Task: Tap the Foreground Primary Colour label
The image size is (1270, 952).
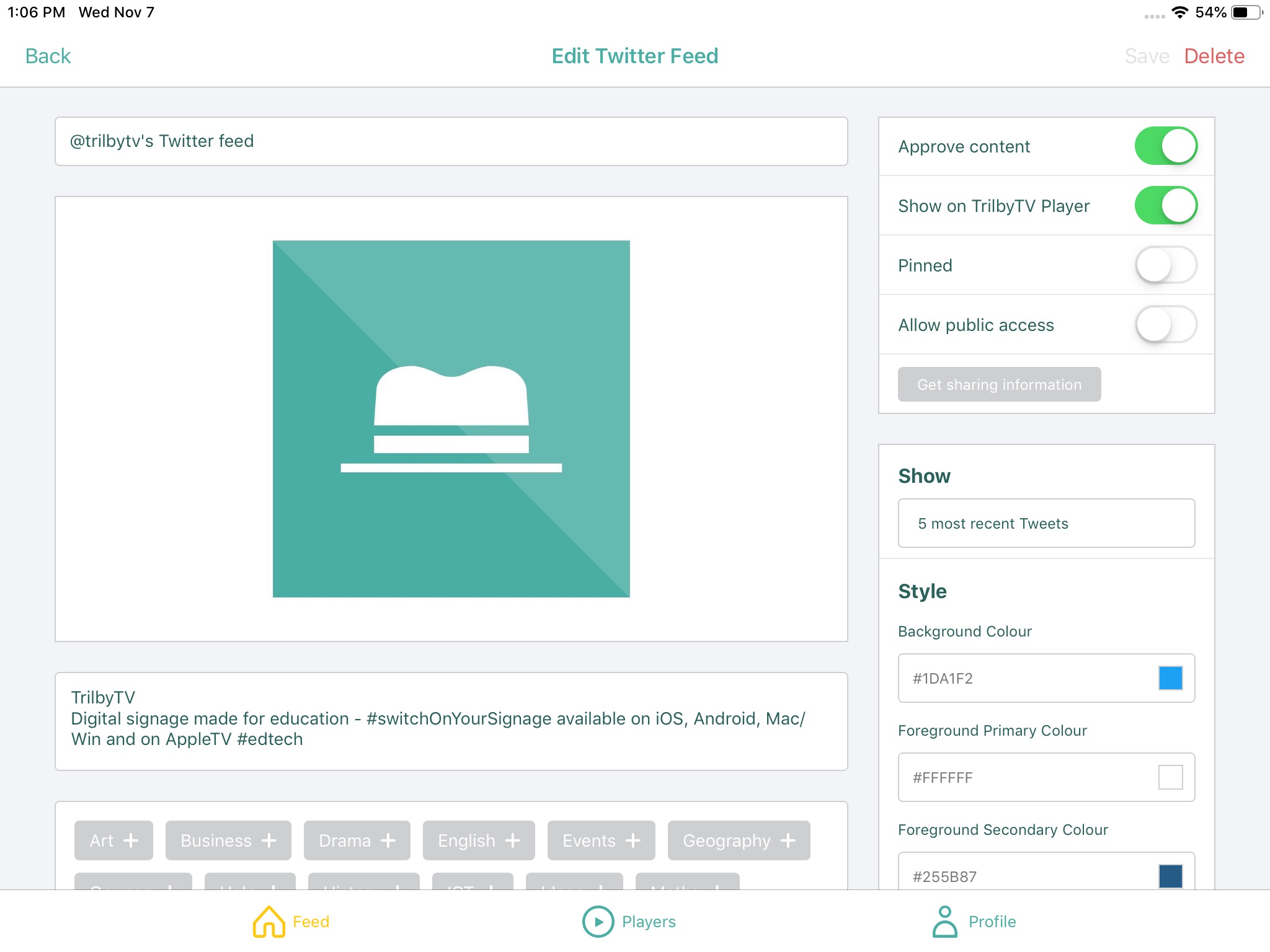Action: click(x=992, y=731)
